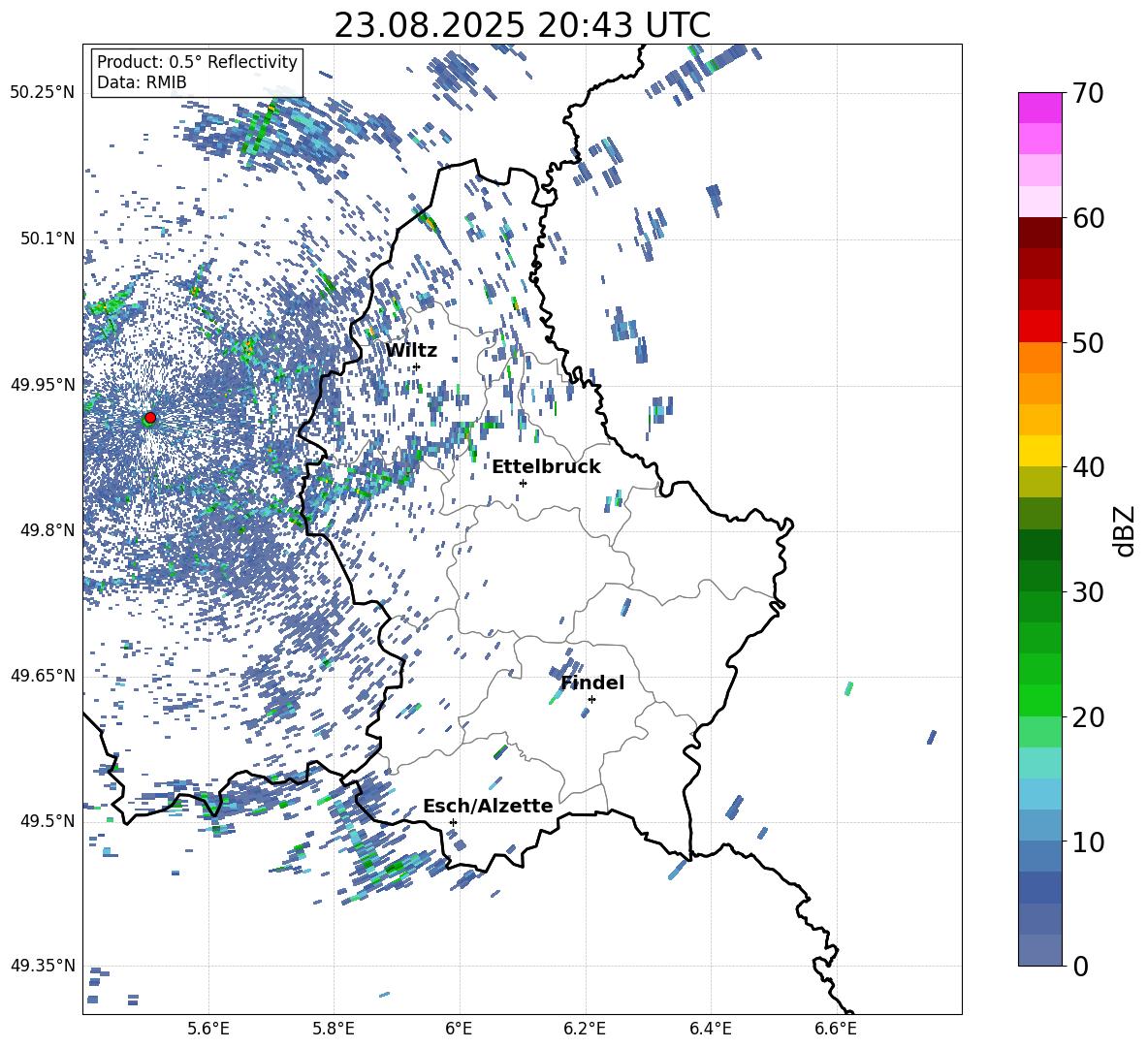
Task: Click the 70 label on colorbar
Action: (x=1087, y=94)
